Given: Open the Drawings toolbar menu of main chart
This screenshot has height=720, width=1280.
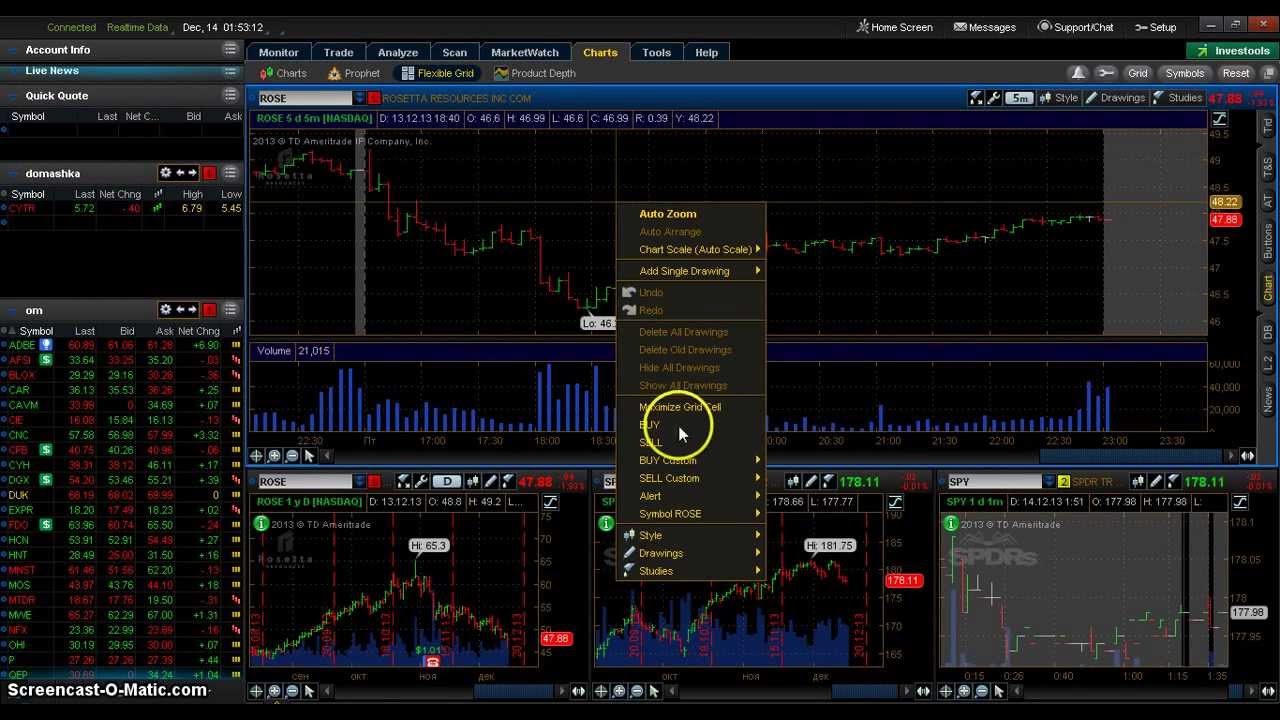Looking at the screenshot, I should point(1115,98).
